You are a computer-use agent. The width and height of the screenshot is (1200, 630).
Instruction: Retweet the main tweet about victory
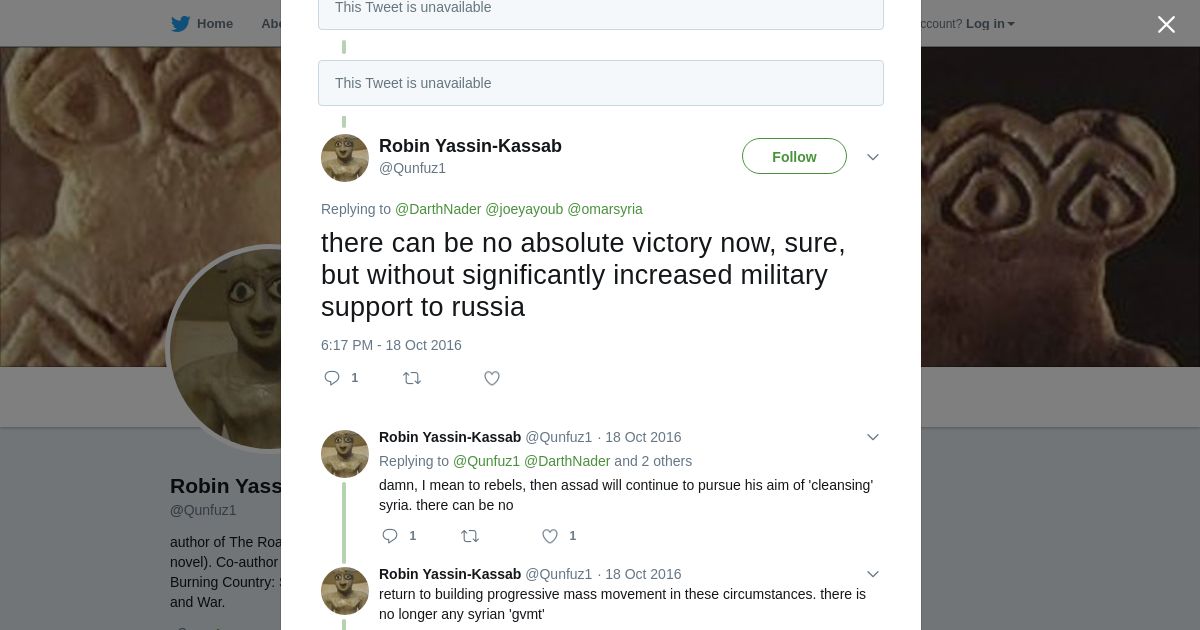(411, 378)
